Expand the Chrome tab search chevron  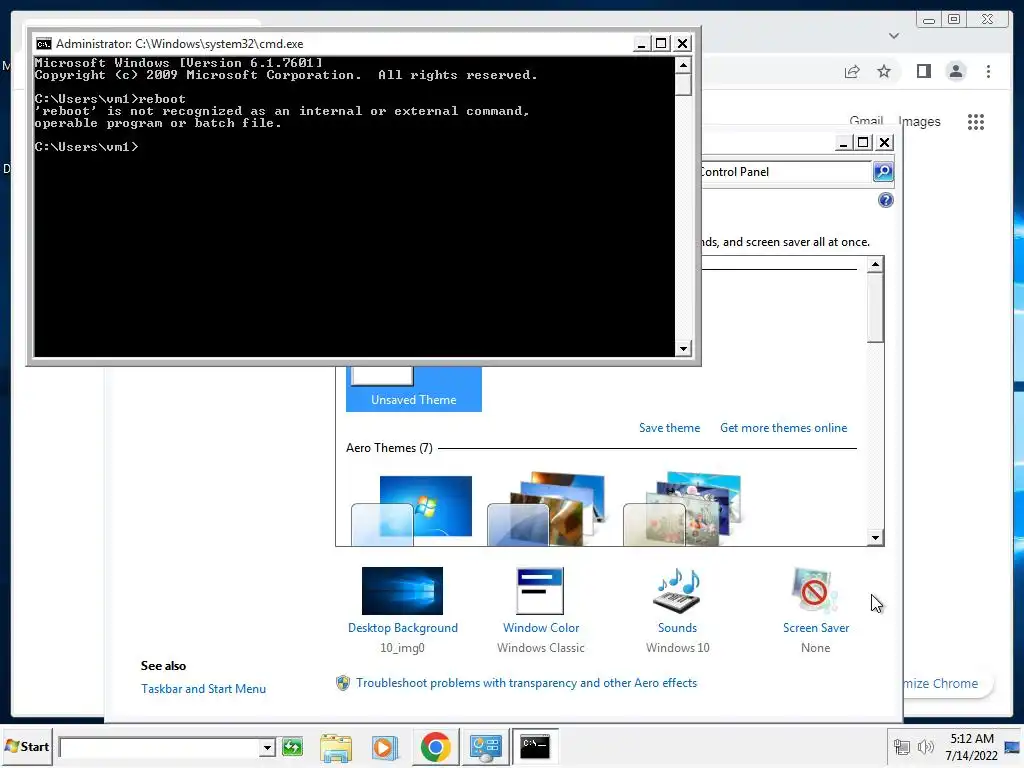click(x=894, y=36)
